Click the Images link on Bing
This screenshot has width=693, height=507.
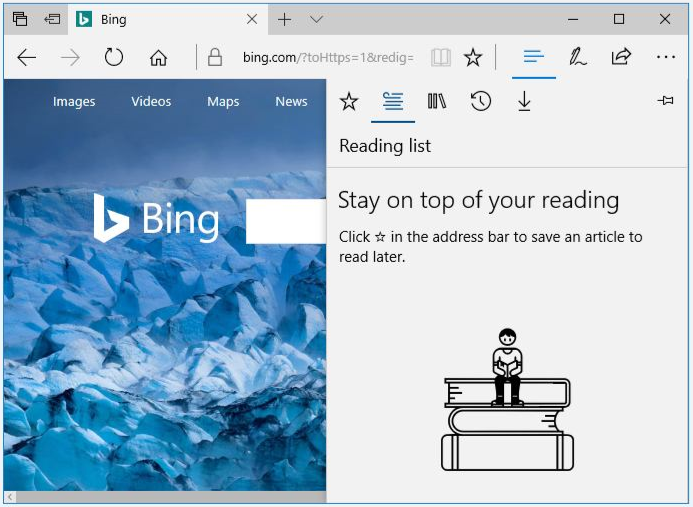point(74,101)
